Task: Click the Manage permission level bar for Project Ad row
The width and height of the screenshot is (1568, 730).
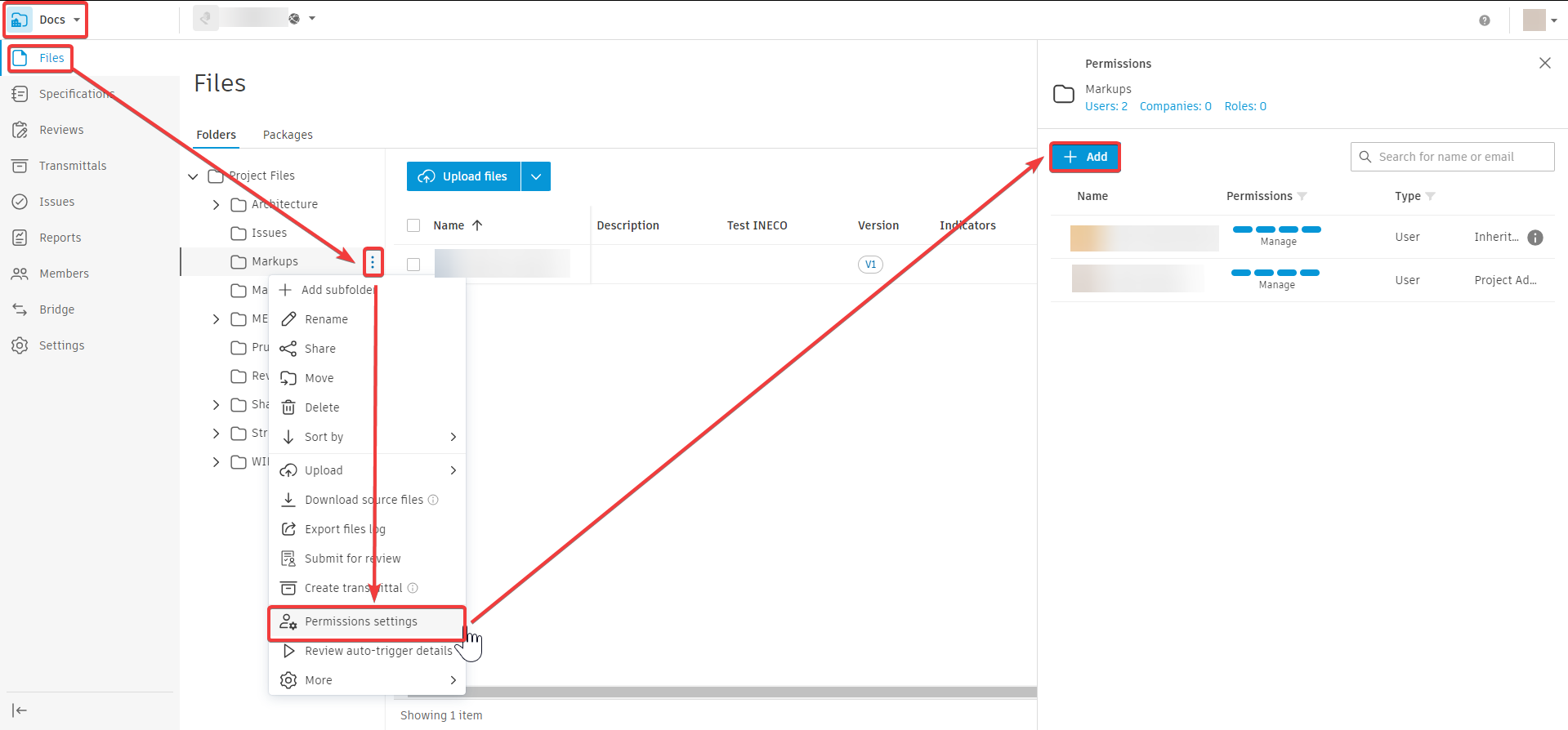Action: [1275, 273]
